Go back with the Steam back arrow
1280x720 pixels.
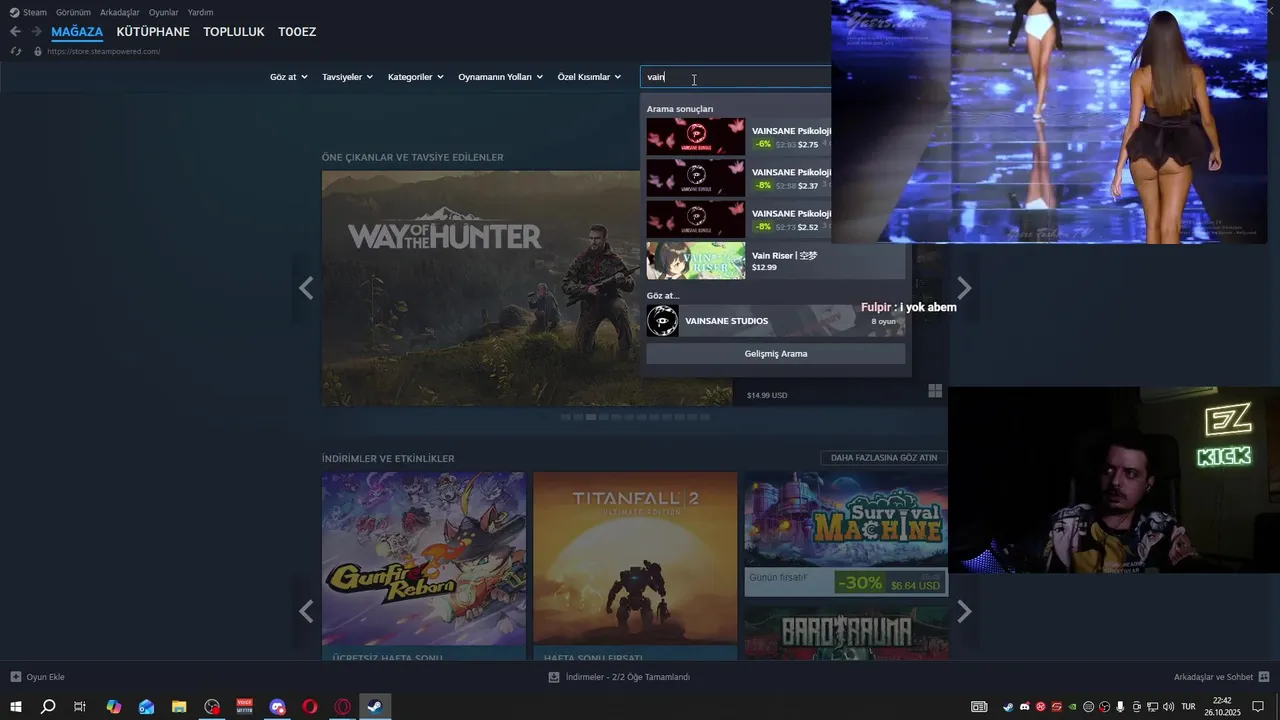tap(15, 32)
